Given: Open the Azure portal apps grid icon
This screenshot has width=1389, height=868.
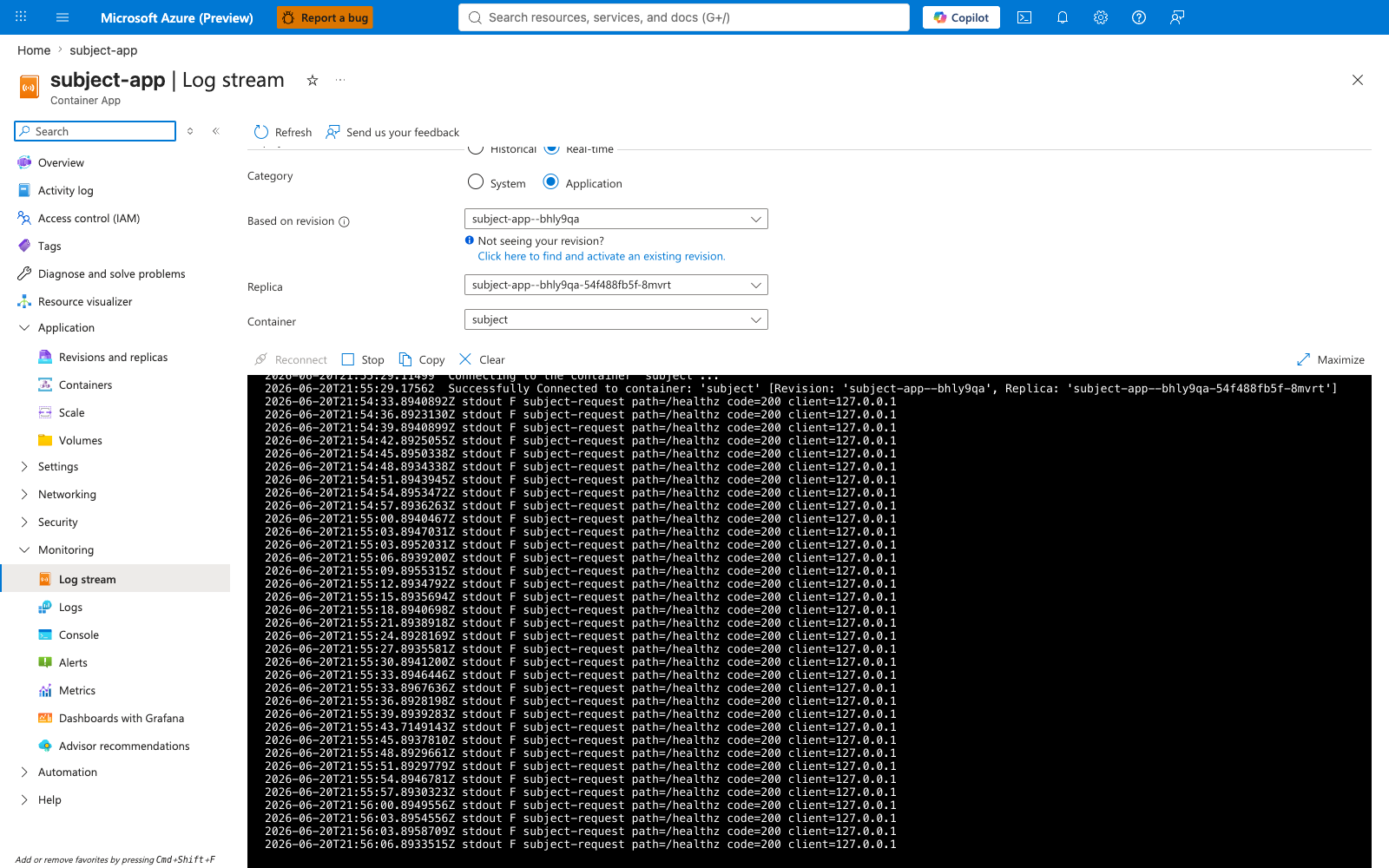Looking at the screenshot, I should [x=21, y=17].
